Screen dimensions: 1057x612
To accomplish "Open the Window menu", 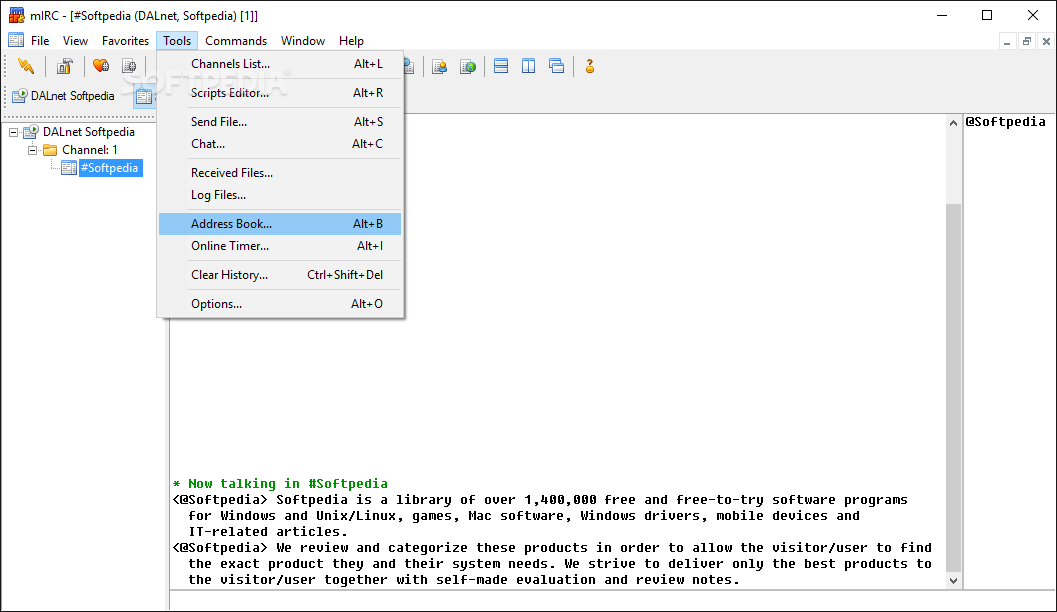I will coord(303,40).
